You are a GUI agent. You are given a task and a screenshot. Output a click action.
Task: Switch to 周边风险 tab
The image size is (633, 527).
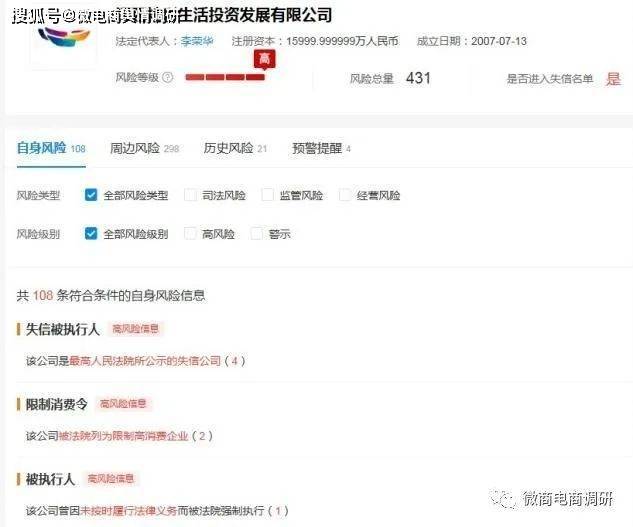145,148
